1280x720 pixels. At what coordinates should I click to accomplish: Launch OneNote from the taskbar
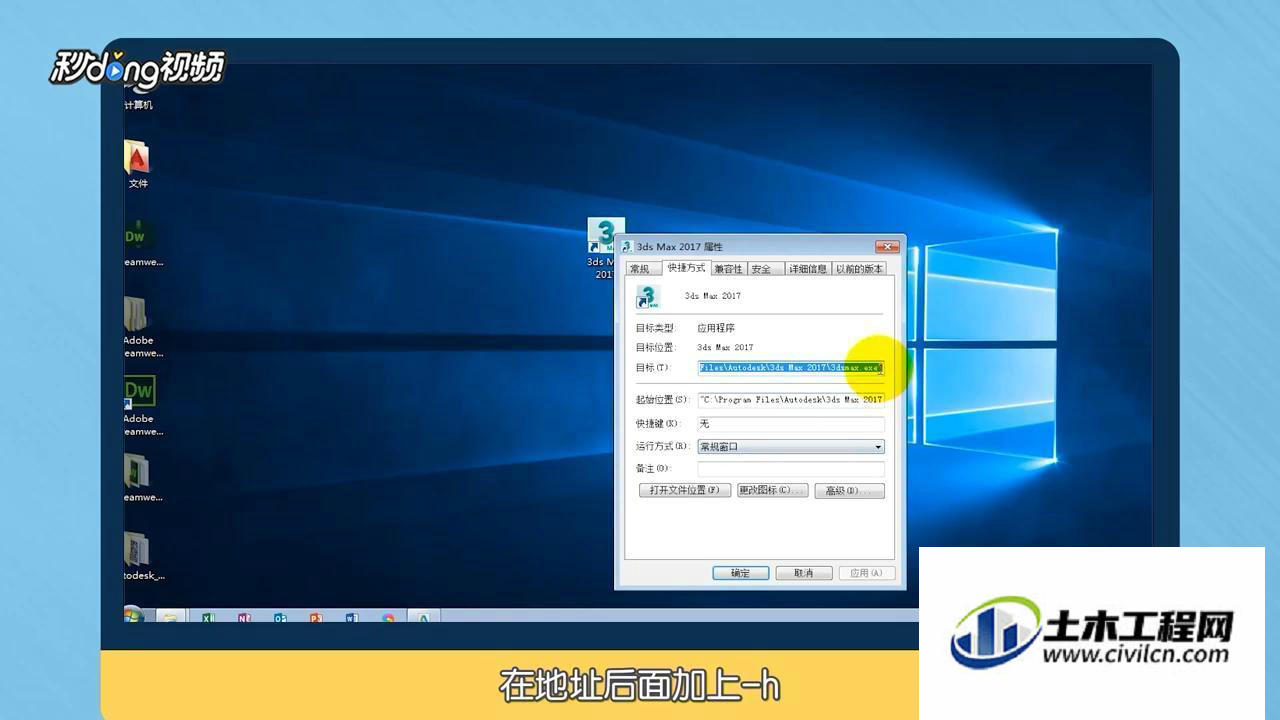[x=245, y=618]
